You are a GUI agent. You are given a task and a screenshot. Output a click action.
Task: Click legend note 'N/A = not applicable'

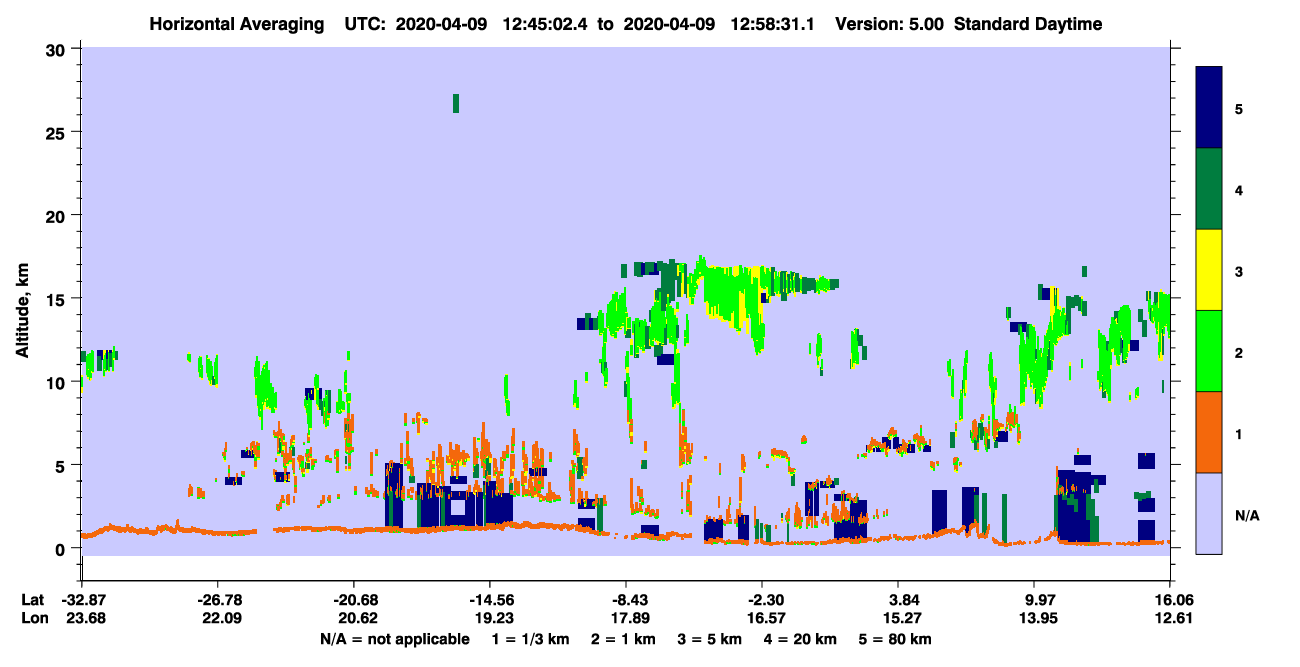(x=395, y=639)
